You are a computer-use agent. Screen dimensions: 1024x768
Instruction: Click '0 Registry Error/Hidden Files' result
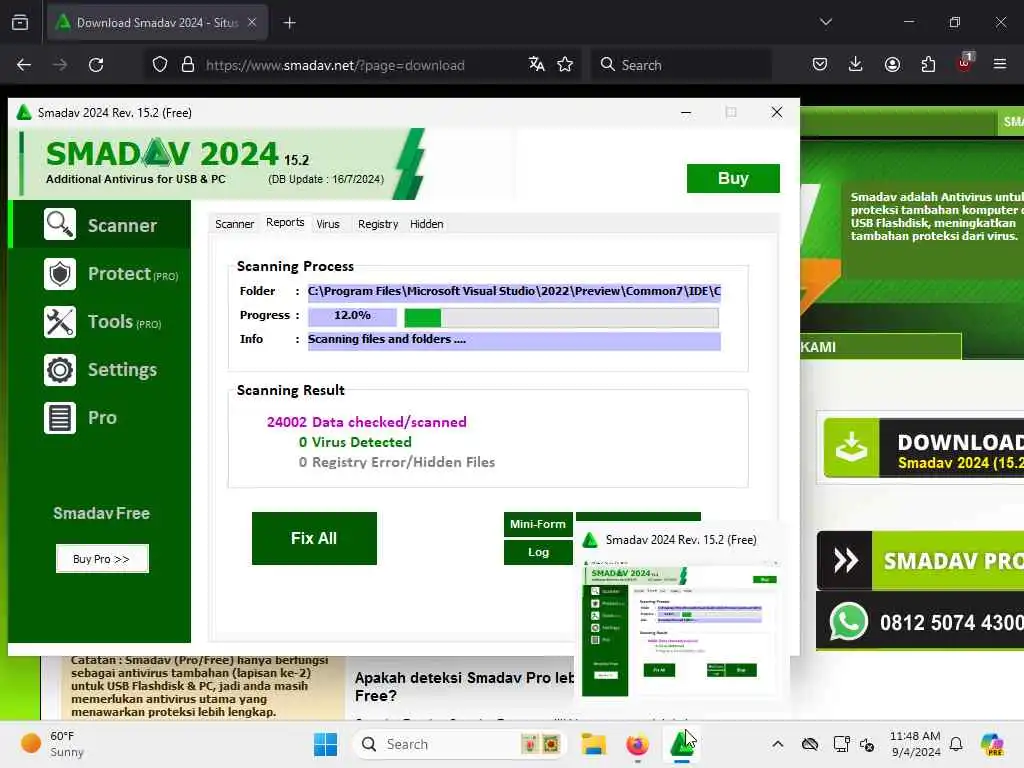tap(396, 462)
